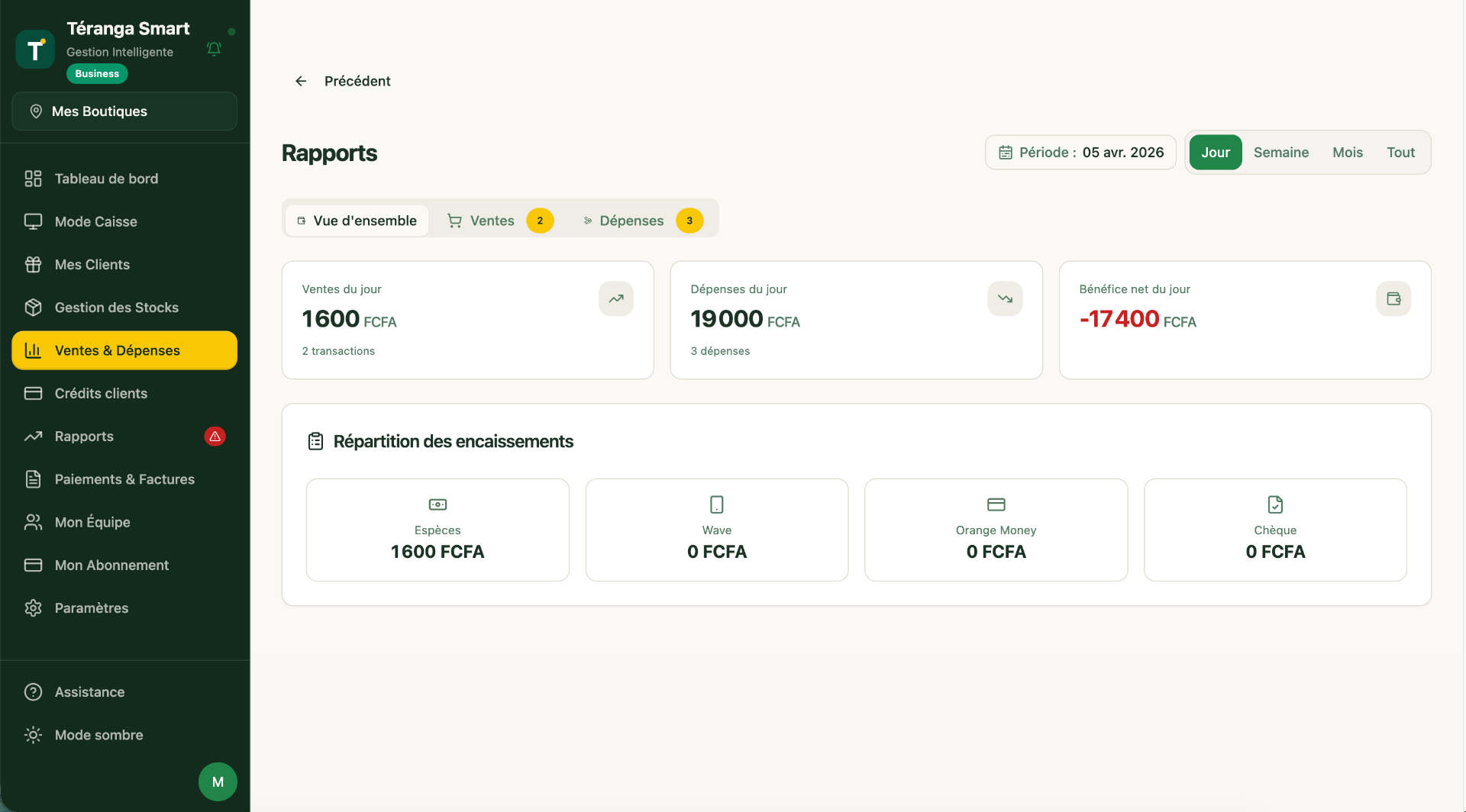Go back with Précédent
This screenshot has width=1466, height=812.
pyautogui.click(x=343, y=81)
